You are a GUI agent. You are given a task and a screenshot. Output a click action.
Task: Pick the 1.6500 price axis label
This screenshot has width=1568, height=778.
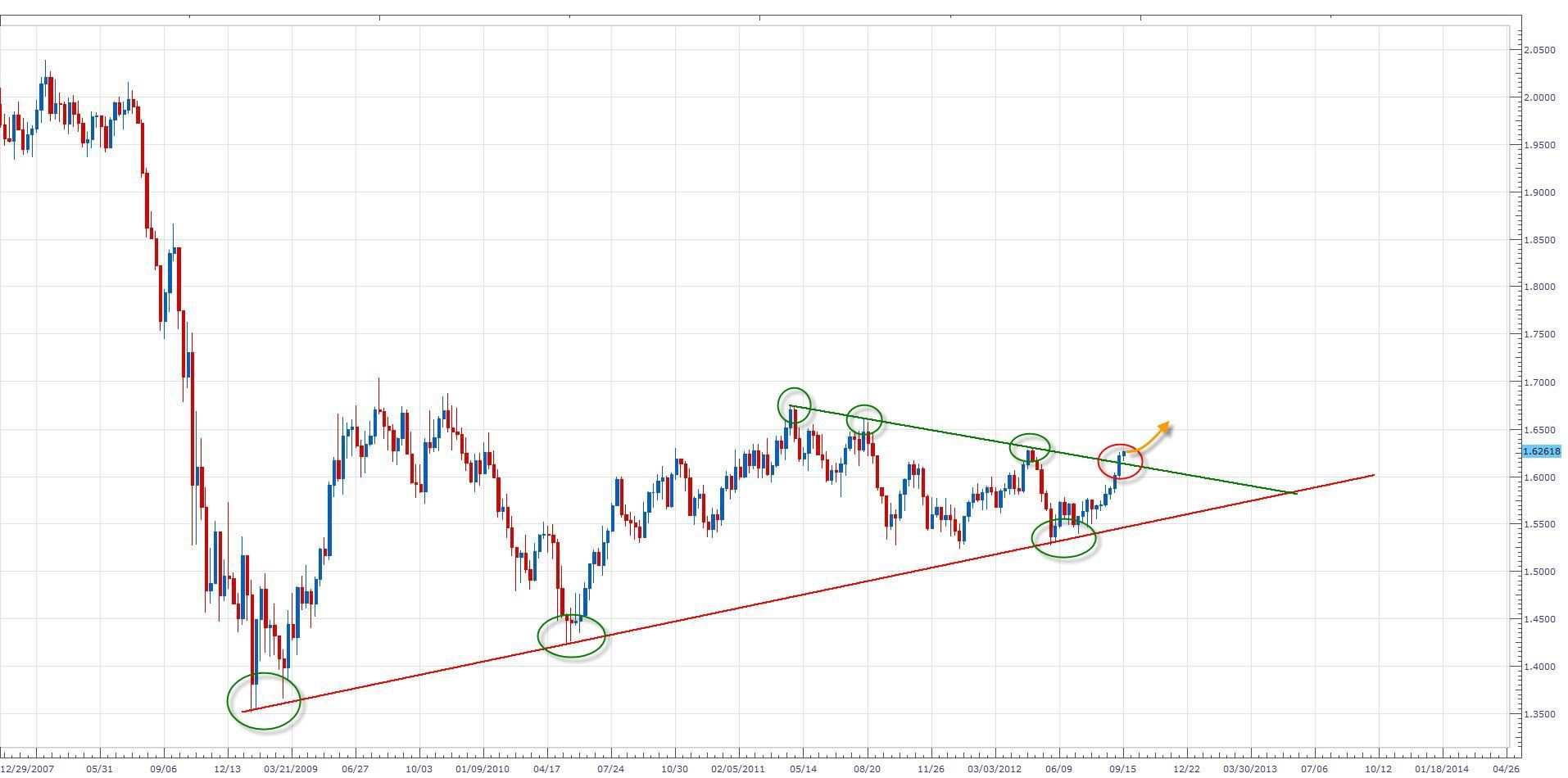click(x=1539, y=430)
